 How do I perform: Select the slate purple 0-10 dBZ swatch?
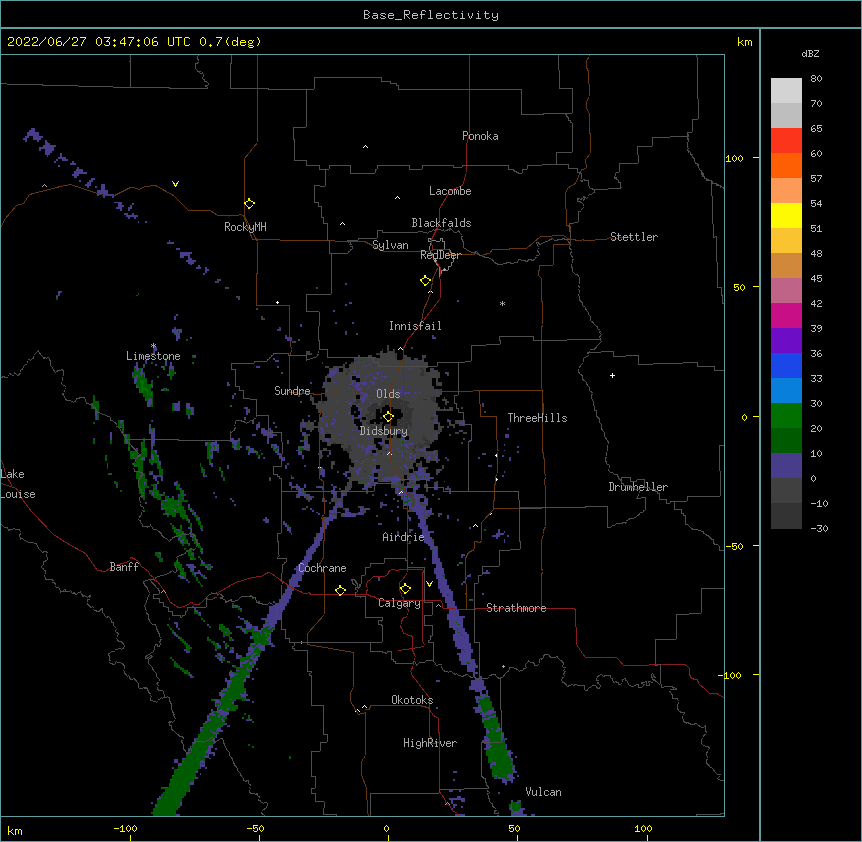(x=786, y=466)
